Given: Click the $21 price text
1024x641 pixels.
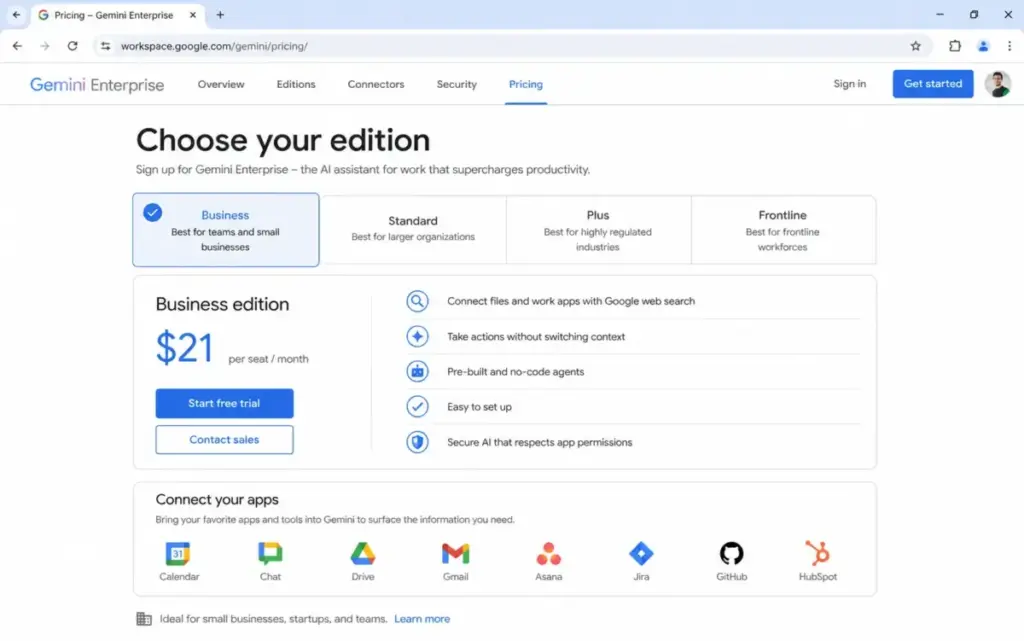Looking at the screenshot, I should (185, 347).
